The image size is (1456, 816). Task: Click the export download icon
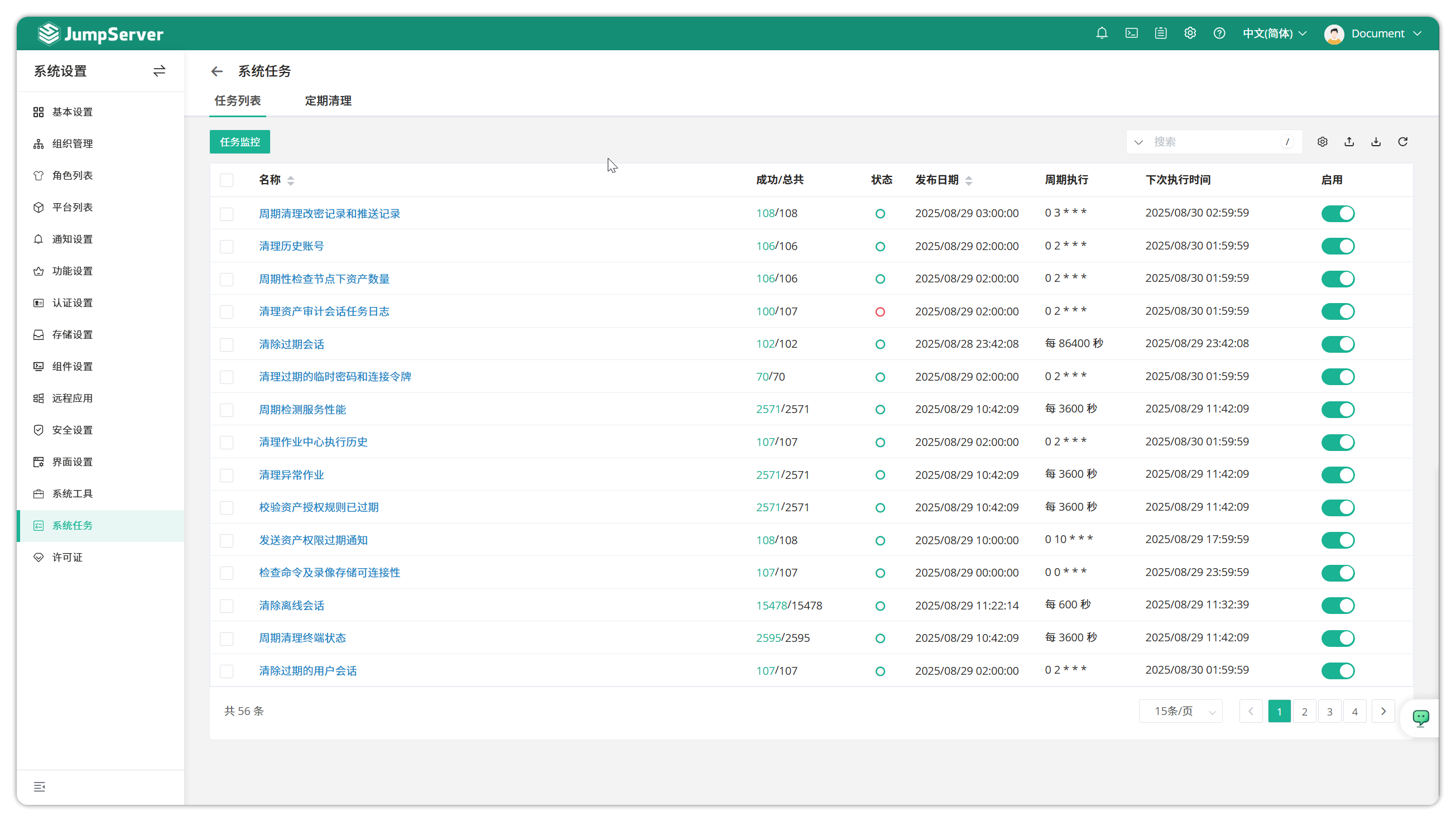[1376, 142]
